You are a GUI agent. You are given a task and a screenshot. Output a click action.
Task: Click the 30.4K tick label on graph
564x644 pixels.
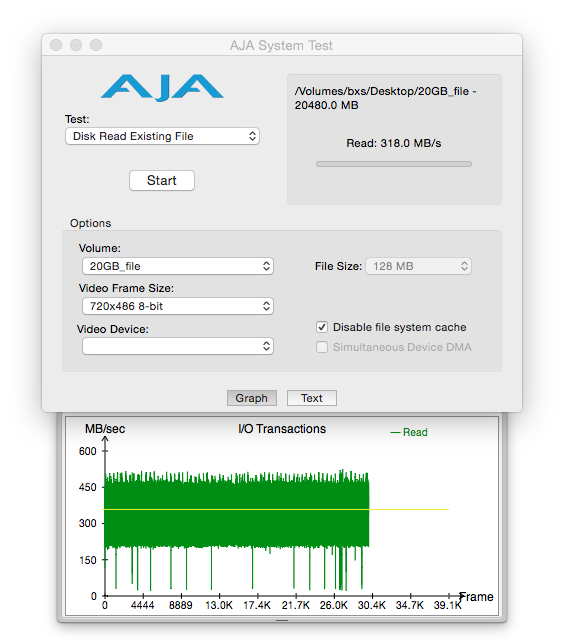pyautogui.click(x=372, y=605)
